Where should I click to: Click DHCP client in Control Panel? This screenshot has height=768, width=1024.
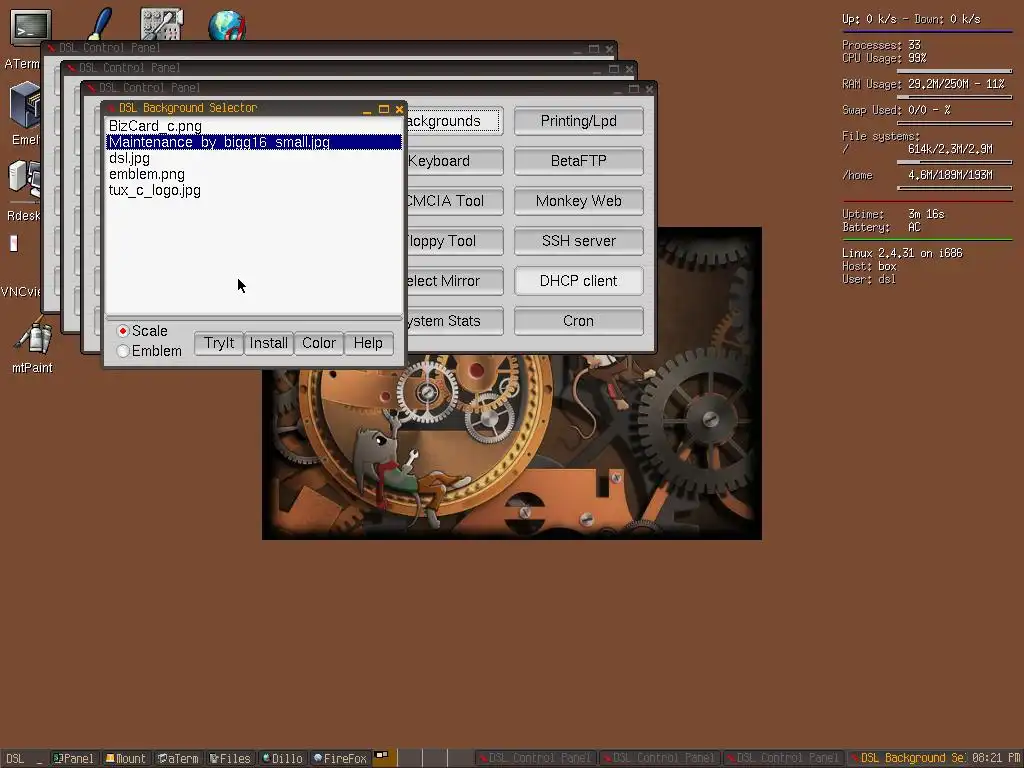click(x=579, y=281)
